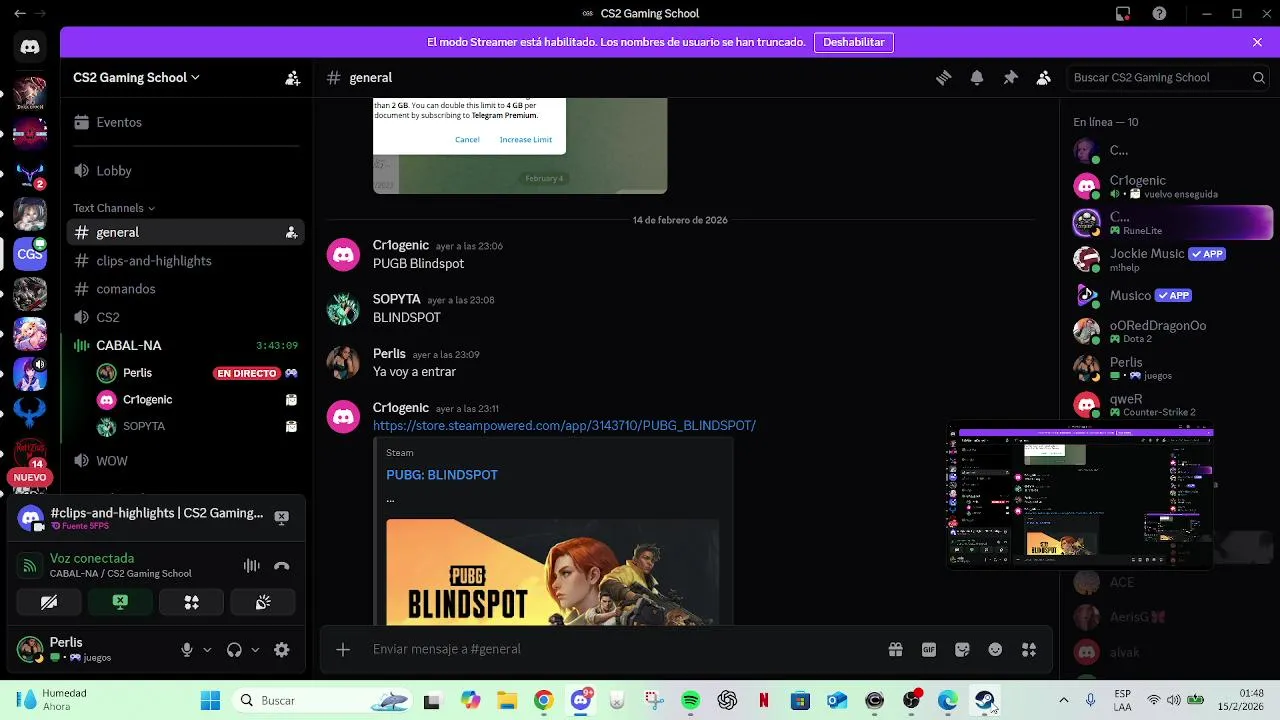
Task: Focus the Buscar CS2 Gaming School search field
Action: [x=1168, y=78]
